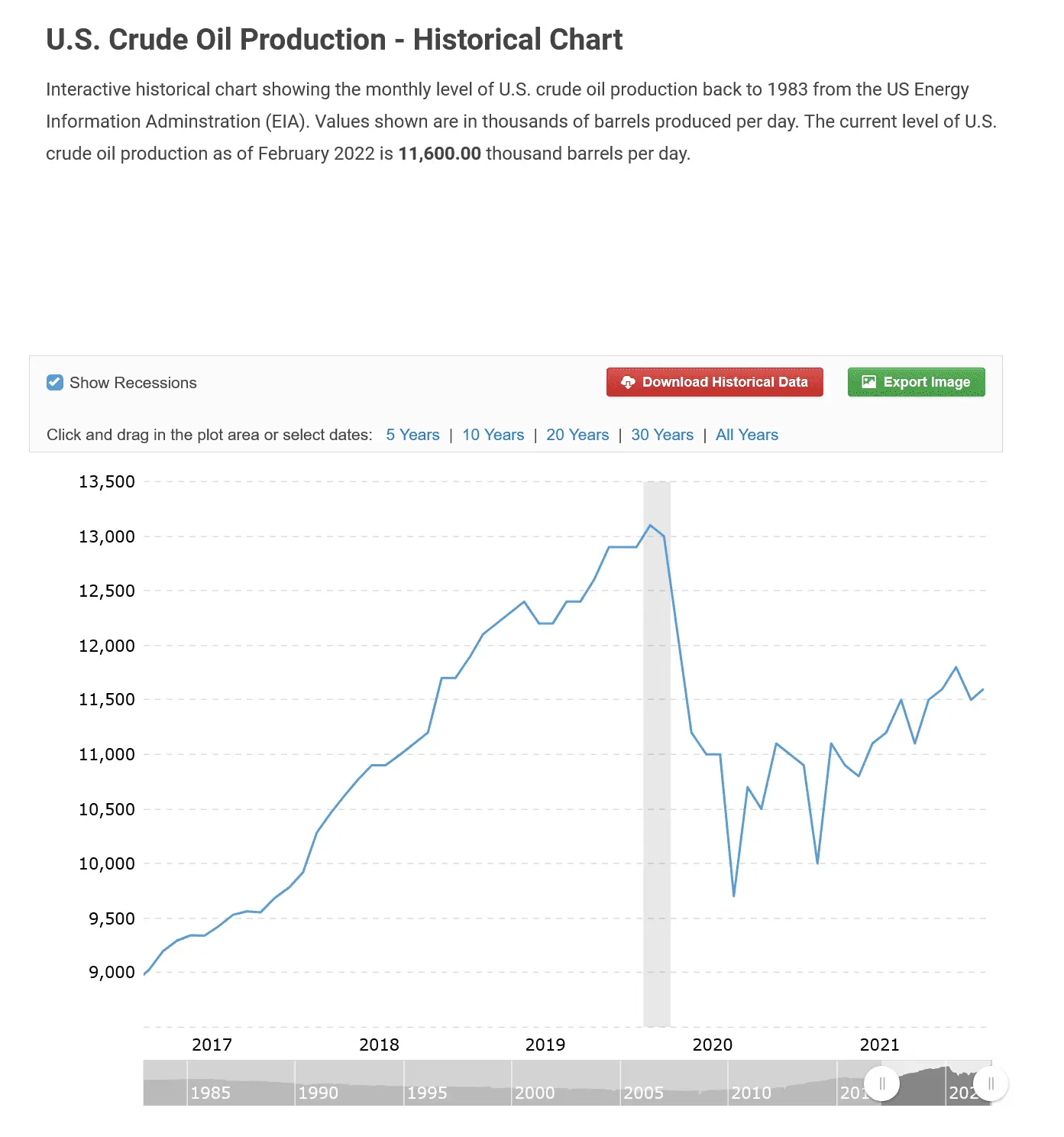Image resolution: width=1064 pixels, height=1137 pixels.
Task: Click 1990 on the navigator timeline
Action: (x=319, y=1093)
